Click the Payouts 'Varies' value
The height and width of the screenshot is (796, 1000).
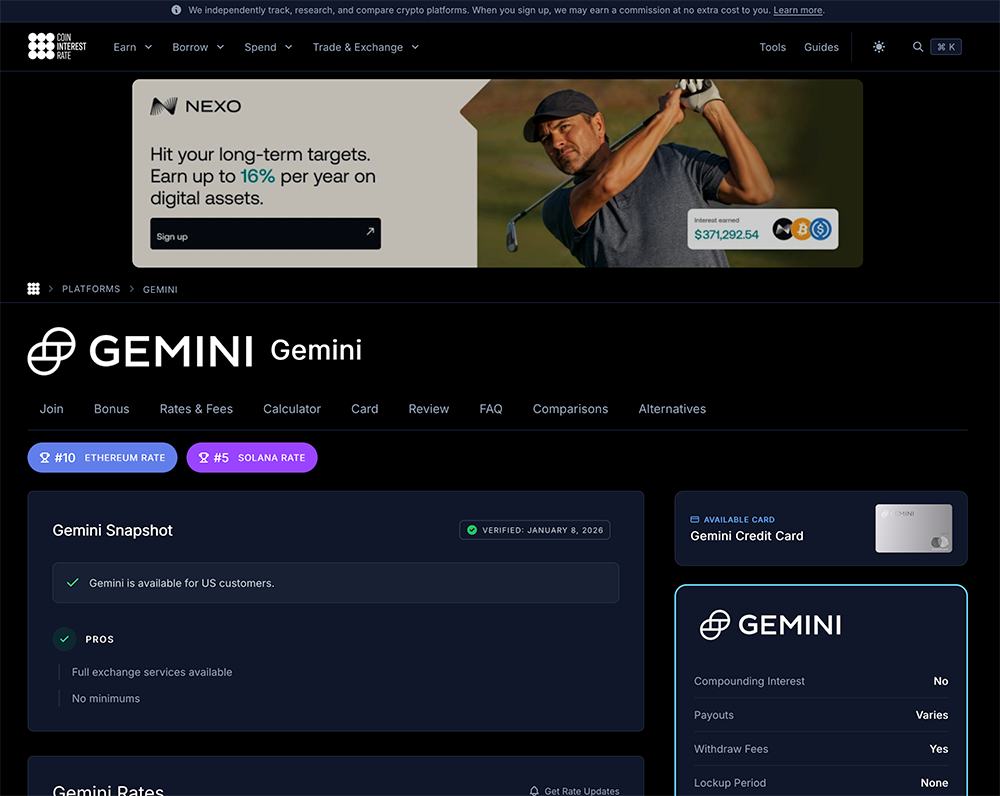(932, 715)
